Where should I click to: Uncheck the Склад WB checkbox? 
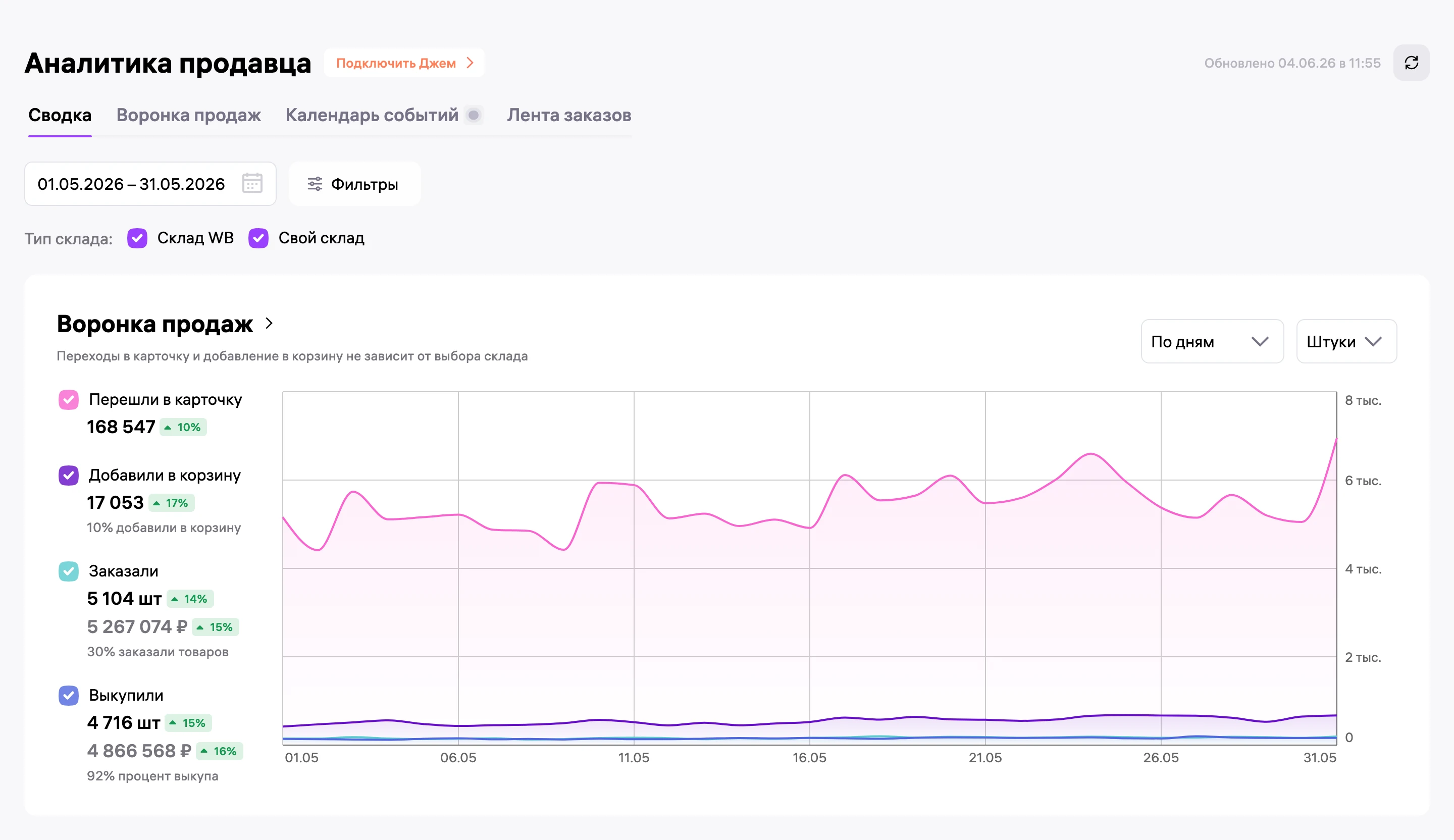137,238
